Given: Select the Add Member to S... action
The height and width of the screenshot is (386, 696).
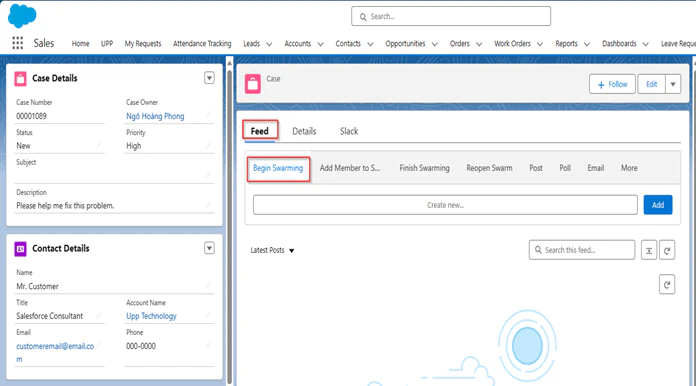Looking at the screenshot, I should click(x=350, y=168).
